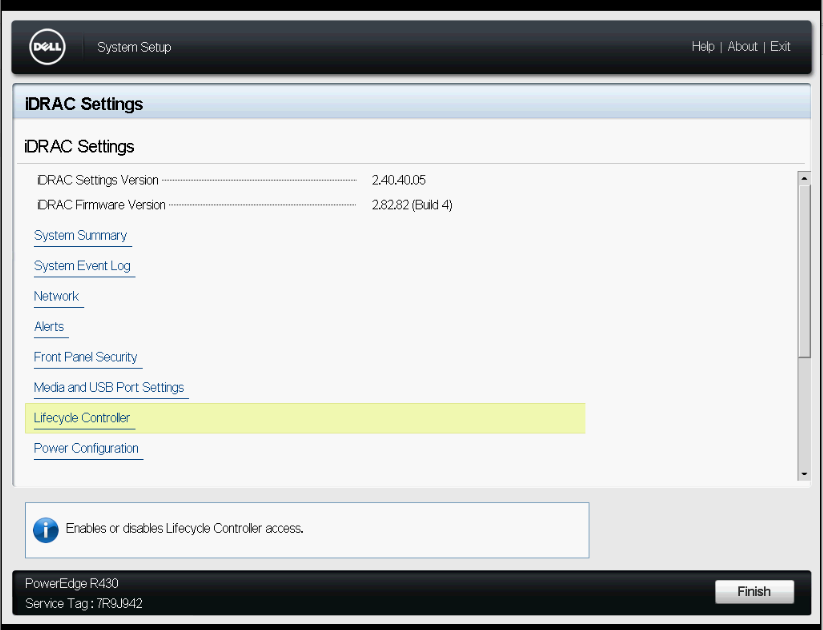The width and height of the screenshot is (823, 630).
Task: Configure Front Panel Security
Action: click(x=87, y=357)
